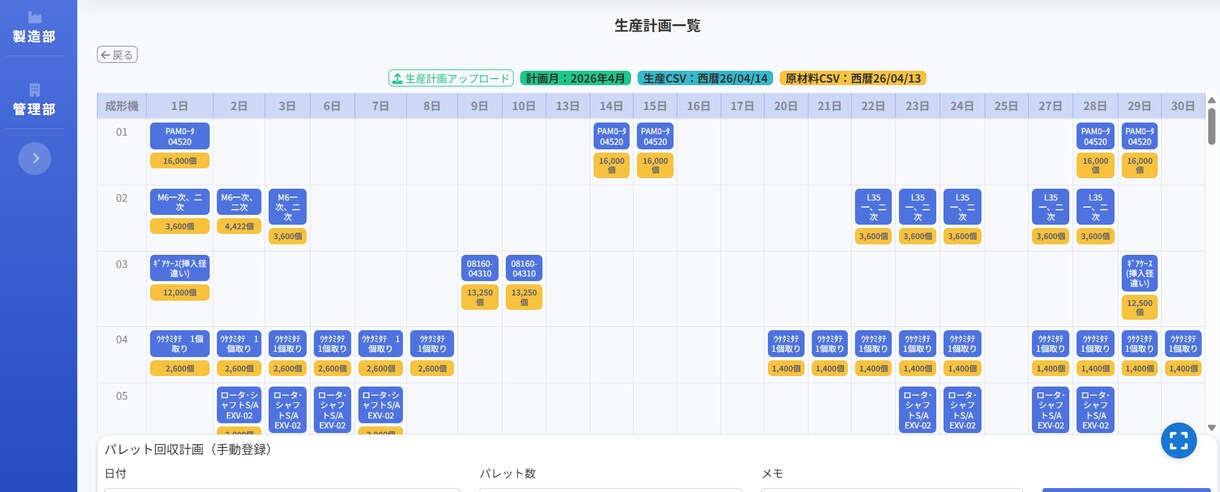Select machine row label 03

(122, 265)
